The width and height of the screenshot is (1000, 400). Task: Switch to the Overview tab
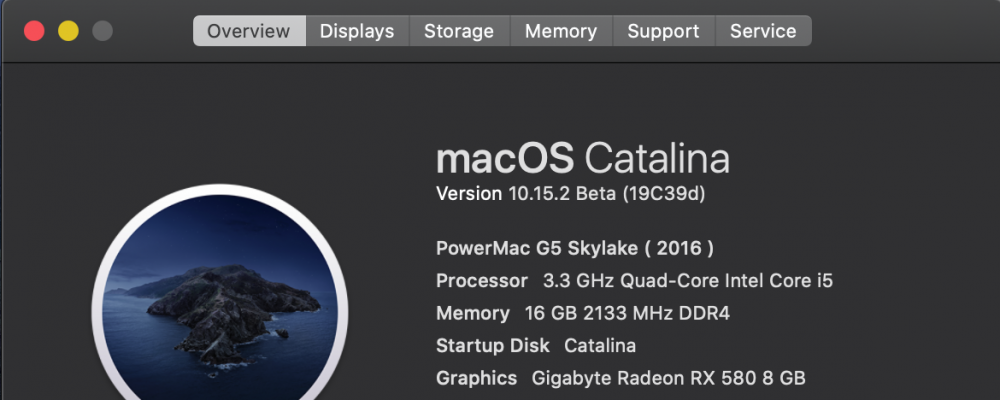click(249, 31)
